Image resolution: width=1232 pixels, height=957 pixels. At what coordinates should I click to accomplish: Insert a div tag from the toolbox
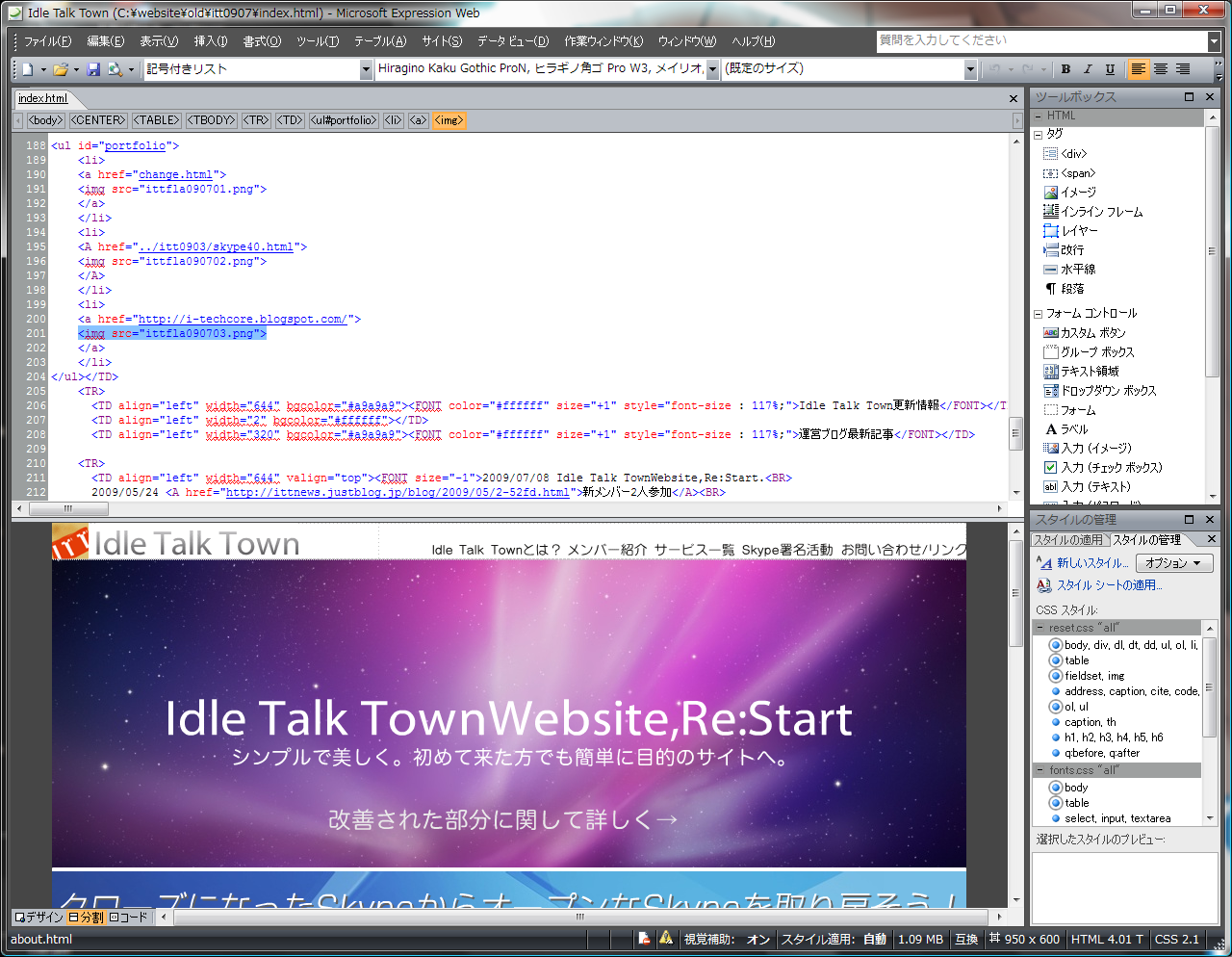(x=1065, y=154)
